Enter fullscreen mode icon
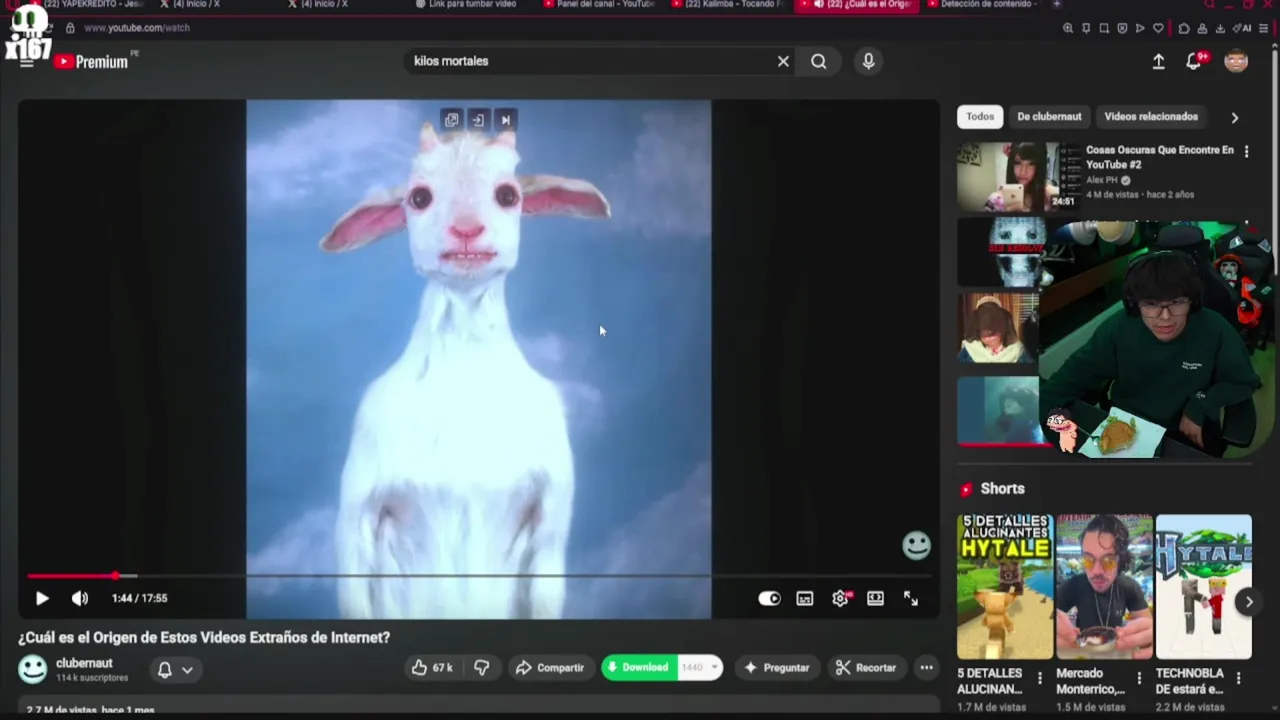Image resolution: width=1280 pixels, height=720 pixels. [x=911, y=598]
